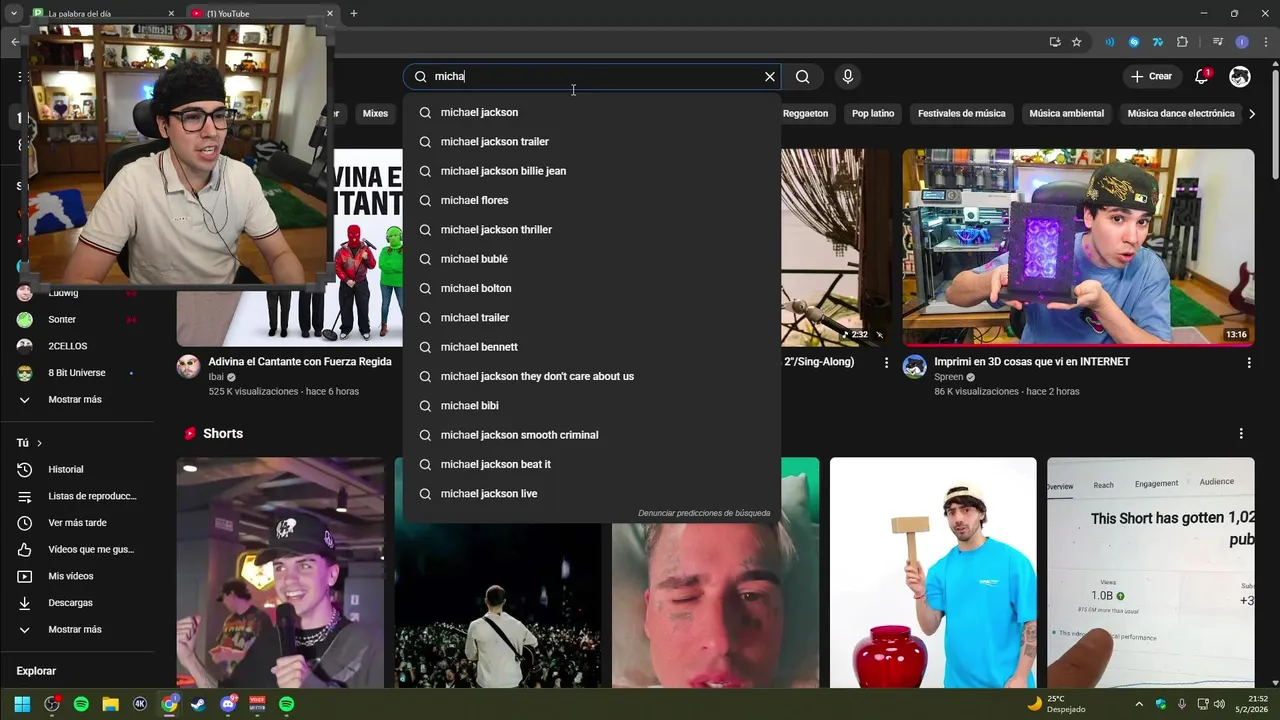Open options menu for the Spreen video
This screenshot has width=1280, height=720.
pos(1248,363)
